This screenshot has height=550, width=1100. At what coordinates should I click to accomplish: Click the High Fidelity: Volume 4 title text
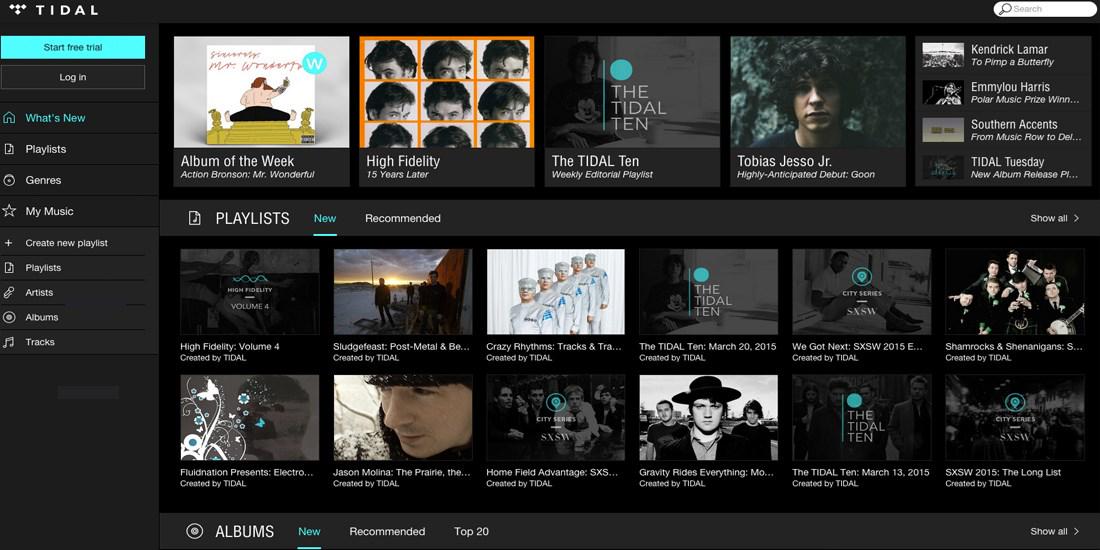[x=230, y=347]
